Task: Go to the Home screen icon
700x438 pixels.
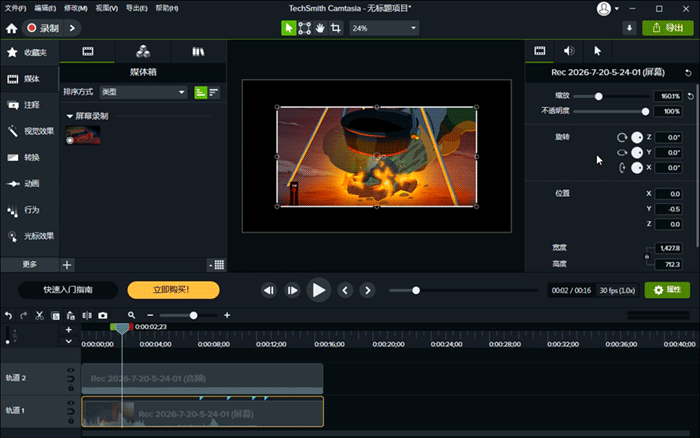Action: (x=12, y=28)
